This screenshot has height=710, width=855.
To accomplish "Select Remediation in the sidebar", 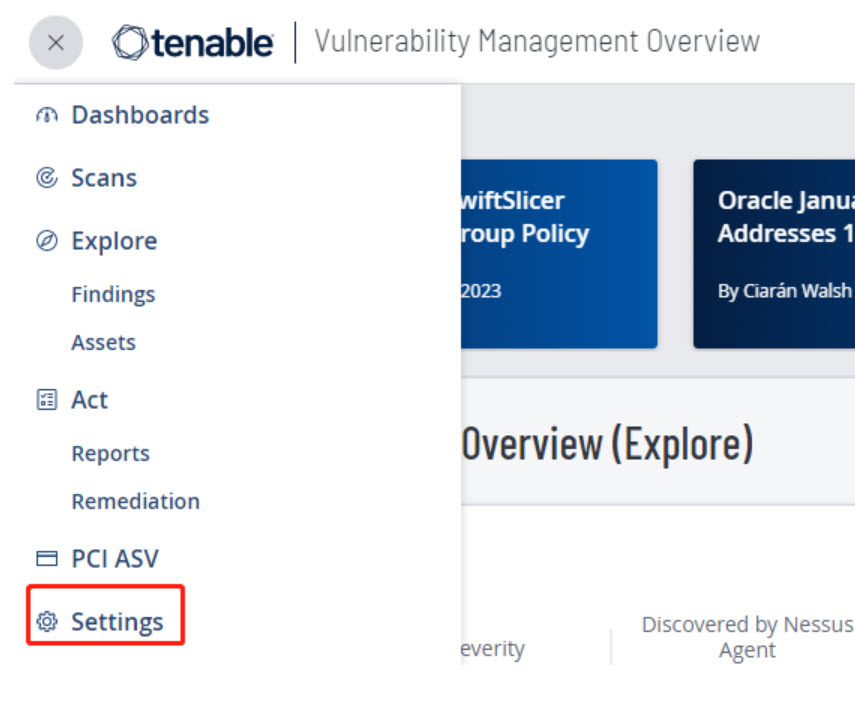I will (x=135, y=501).
